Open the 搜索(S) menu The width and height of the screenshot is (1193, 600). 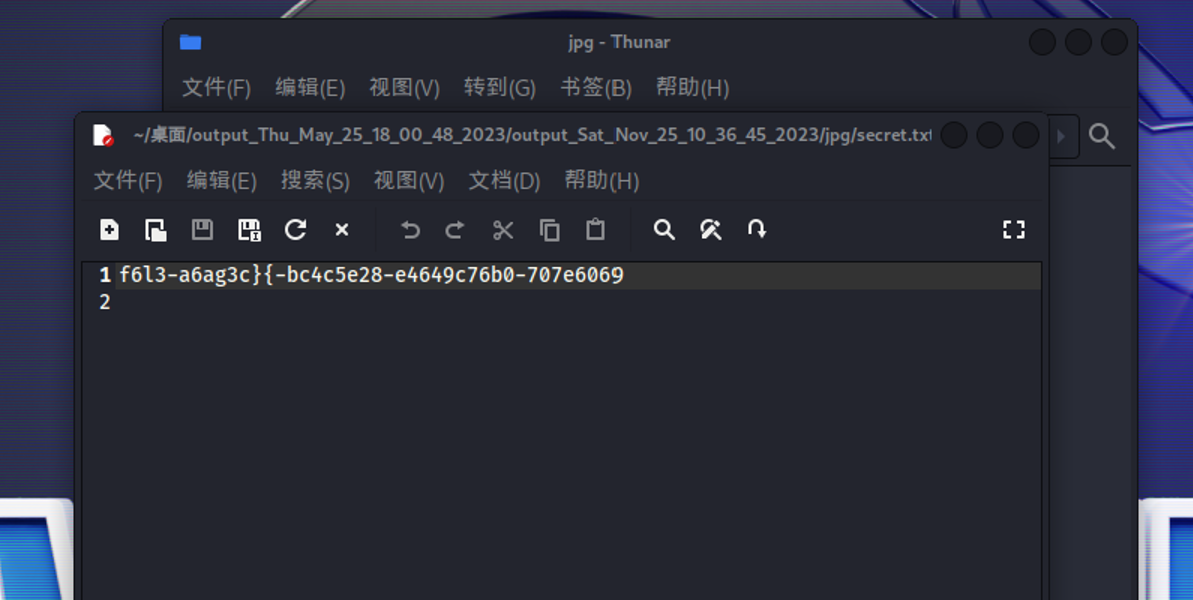tap(315, 180)
